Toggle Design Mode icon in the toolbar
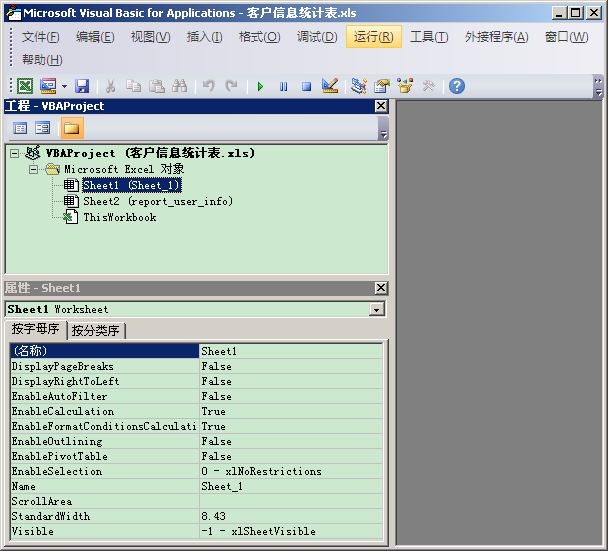This screenshot has height=551, width=608. 330,86
